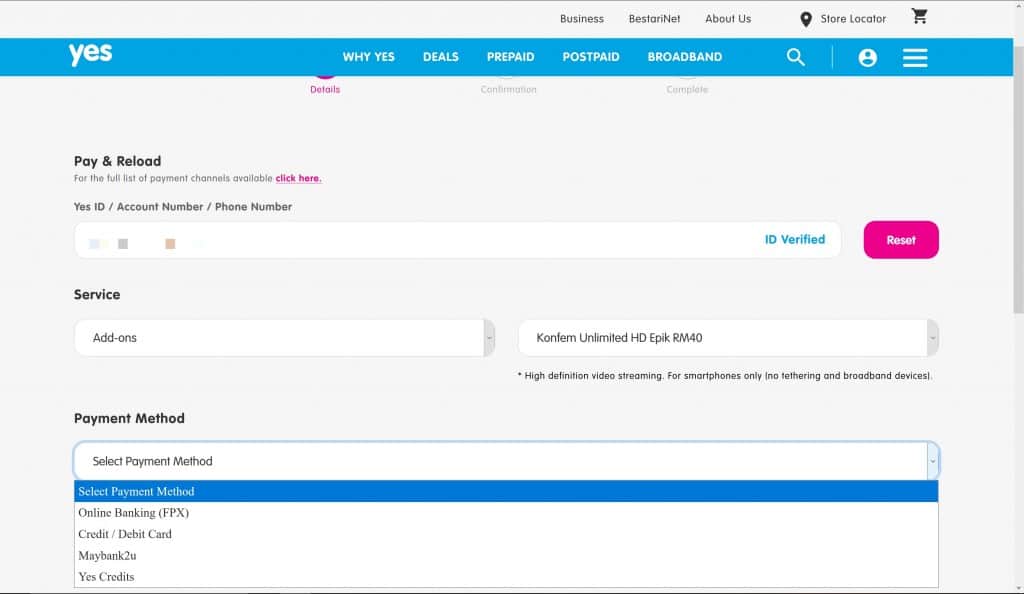
Task: Click the ID Verified status text
Action: tap(795, 240)
